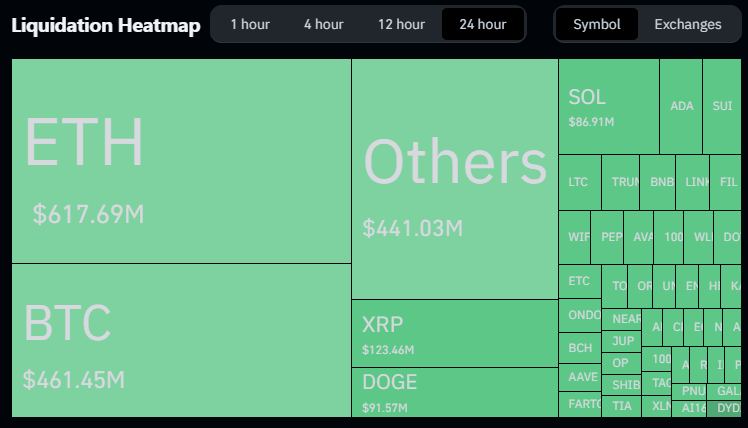Select the 1 hour timeframe tab

click(x=247, y=24)
